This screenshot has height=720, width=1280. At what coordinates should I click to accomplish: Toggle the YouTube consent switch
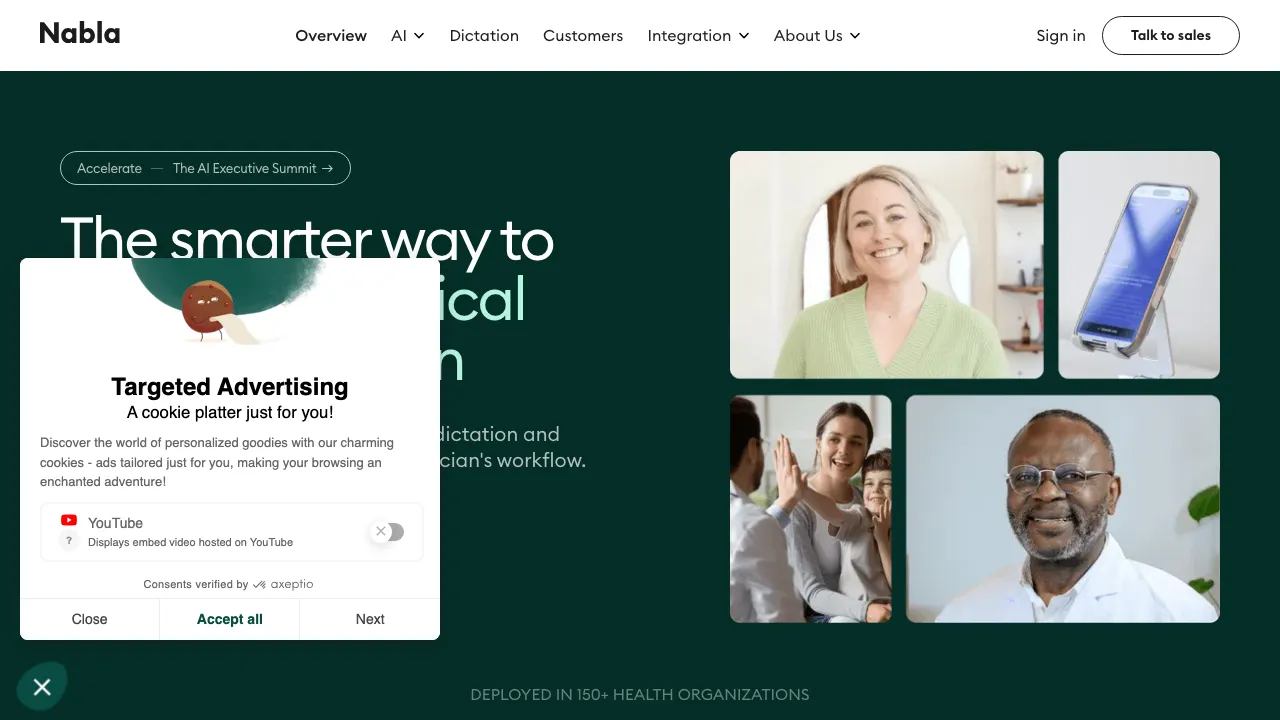coord(388,532)
